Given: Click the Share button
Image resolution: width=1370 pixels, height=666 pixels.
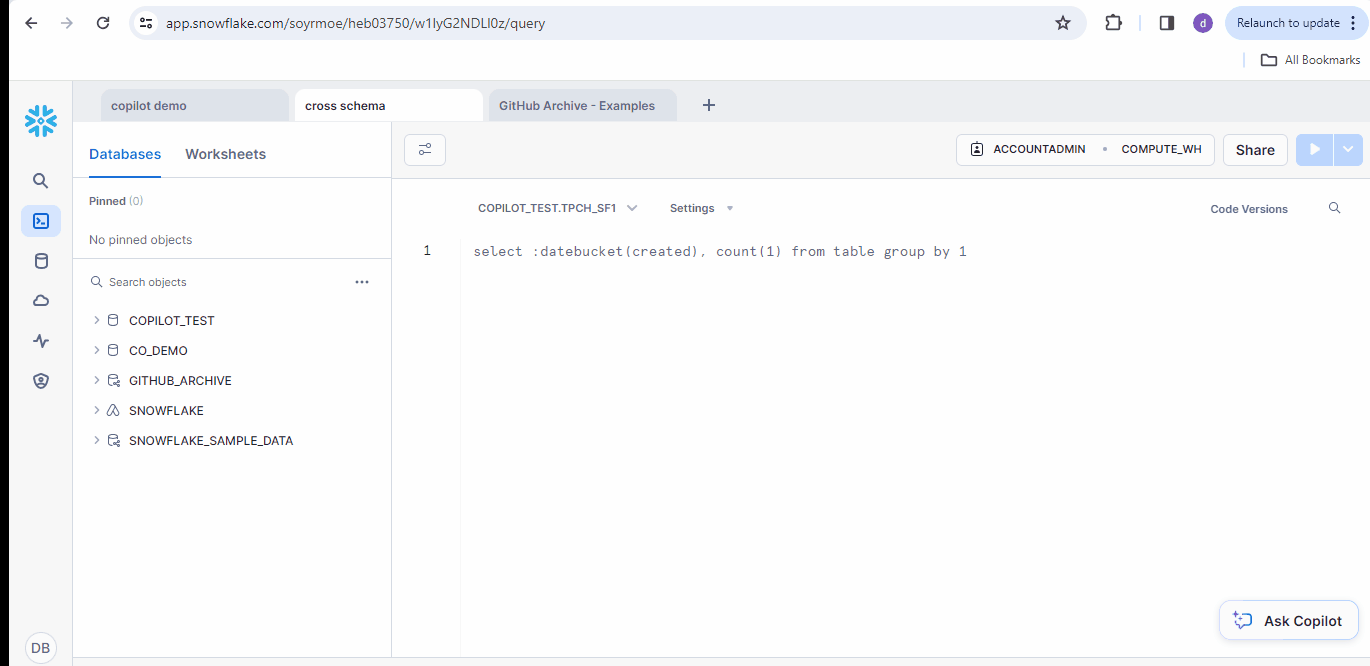Looking at the screenshot, I should (1255, 150).
